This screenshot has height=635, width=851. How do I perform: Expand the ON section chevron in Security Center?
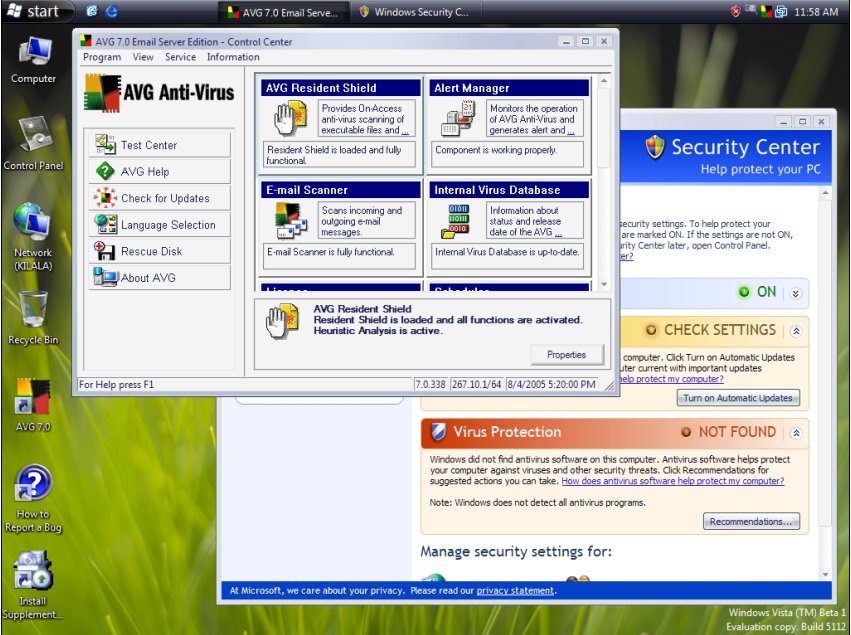coord(796,294)
